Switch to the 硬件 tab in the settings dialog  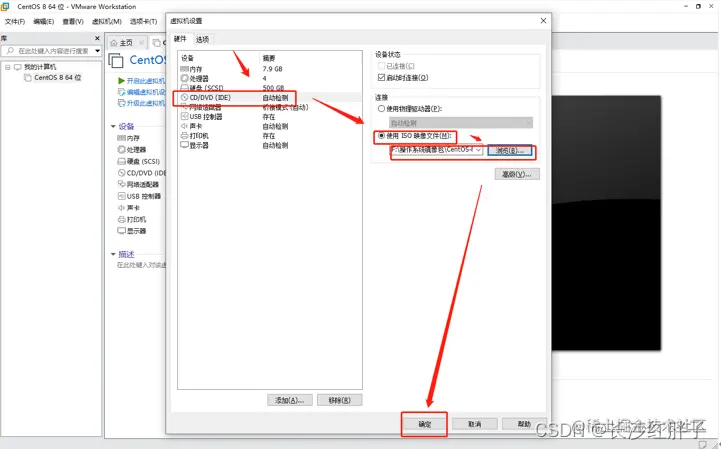pos(180,39)
